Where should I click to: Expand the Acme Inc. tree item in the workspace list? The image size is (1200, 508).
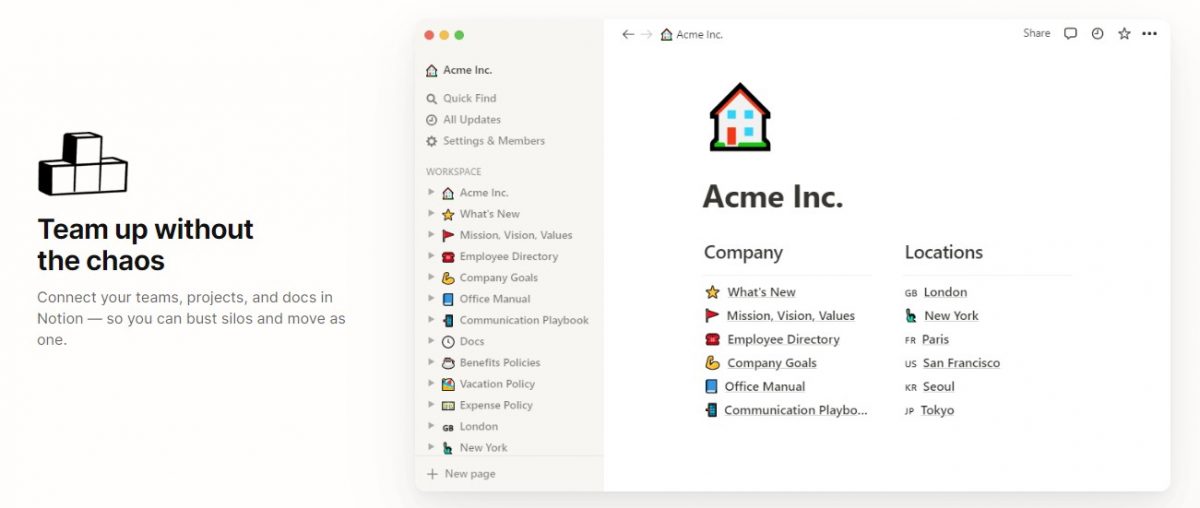click(x=431, y=192)
